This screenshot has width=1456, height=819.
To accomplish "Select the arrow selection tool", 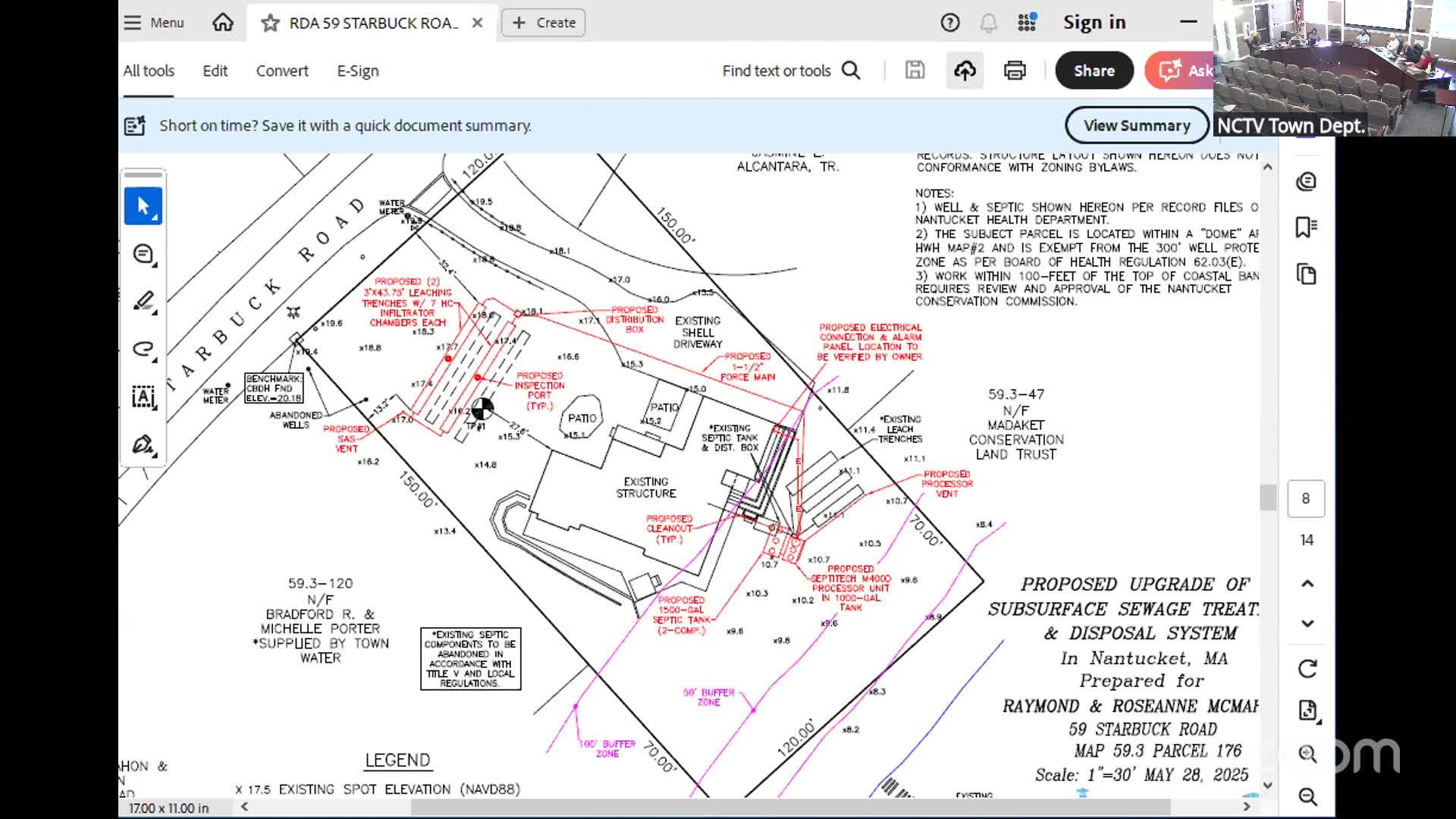I will click(x=143, y=206).
